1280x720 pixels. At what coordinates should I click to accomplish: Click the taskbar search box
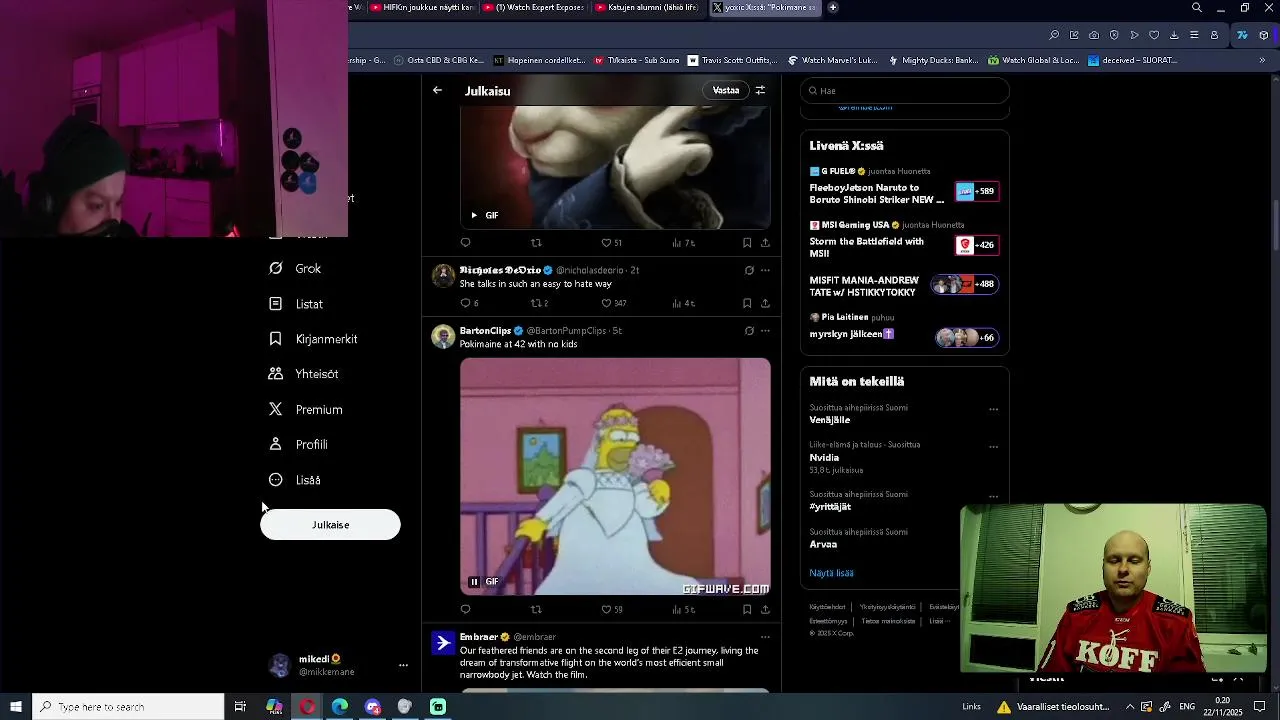click(128, 707)
